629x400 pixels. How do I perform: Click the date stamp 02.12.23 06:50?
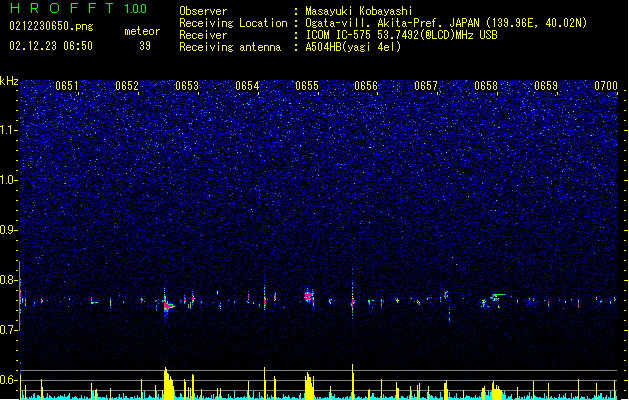pos(51,46)
